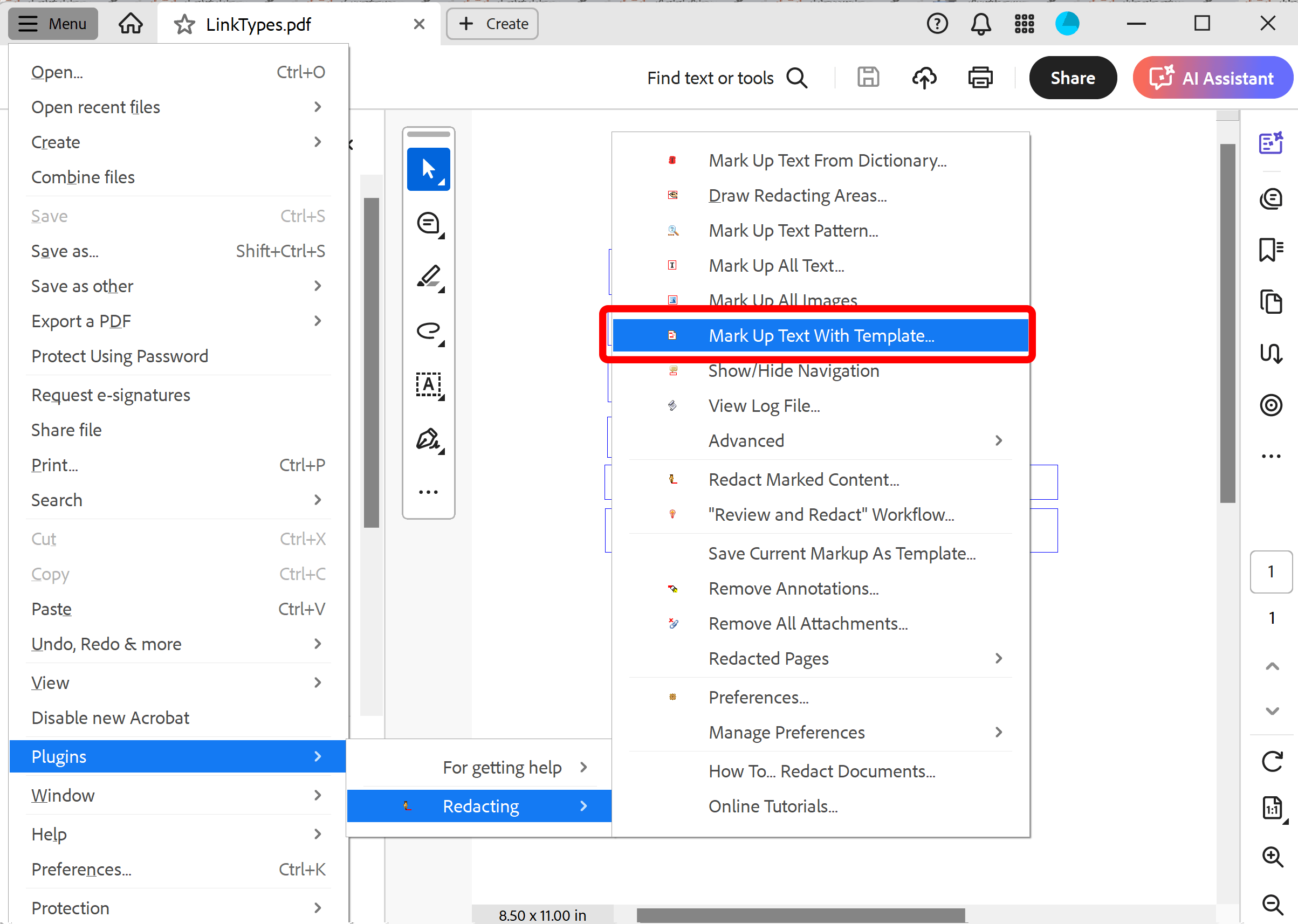Click the zoom in magnifier
This screenshot has height=924, width=1298.
tap(1272, 856)
